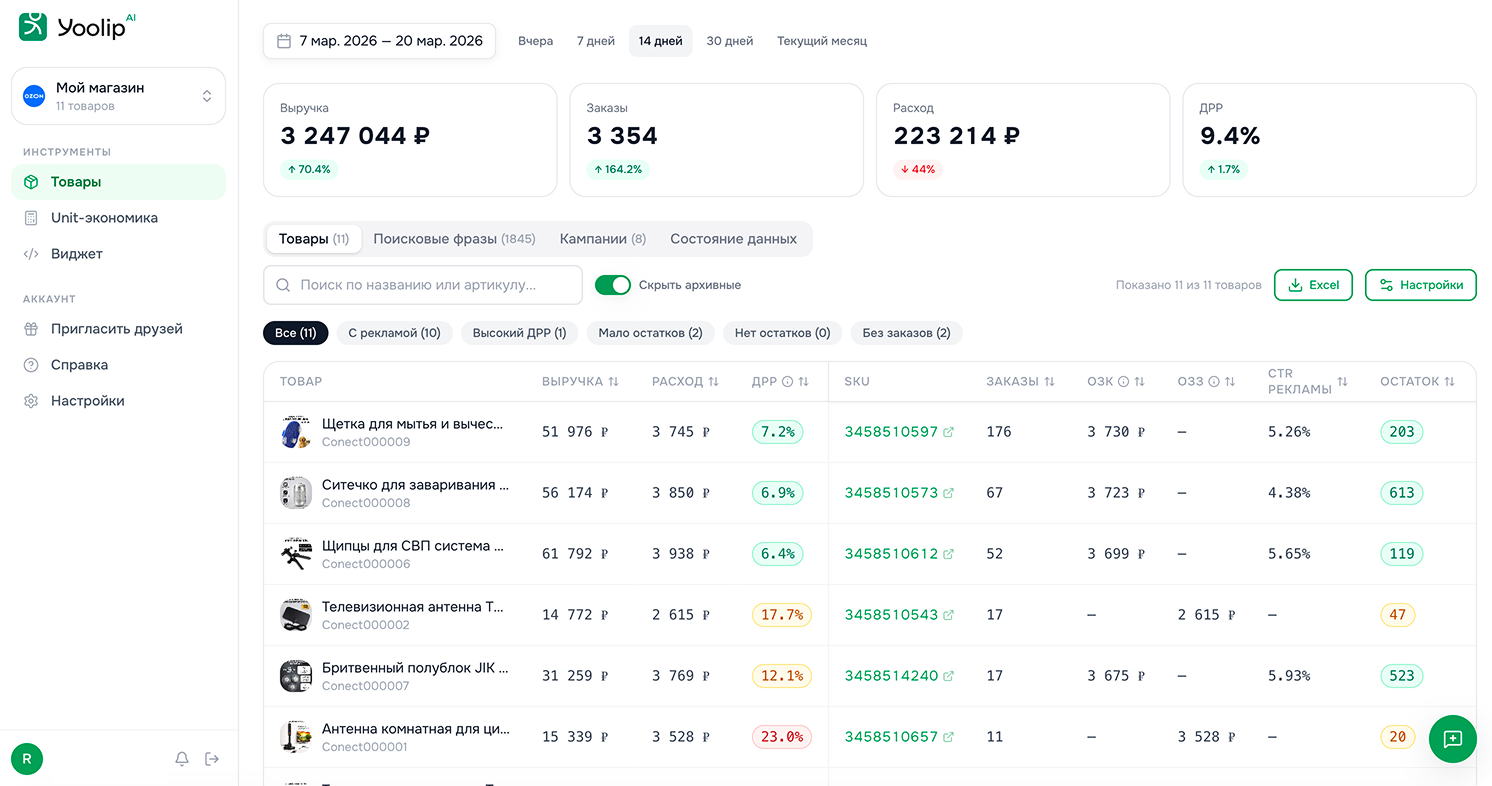1492x786 pixels.
Task: Open Unit-экономика in the sidebar
Action: point(104,218)
